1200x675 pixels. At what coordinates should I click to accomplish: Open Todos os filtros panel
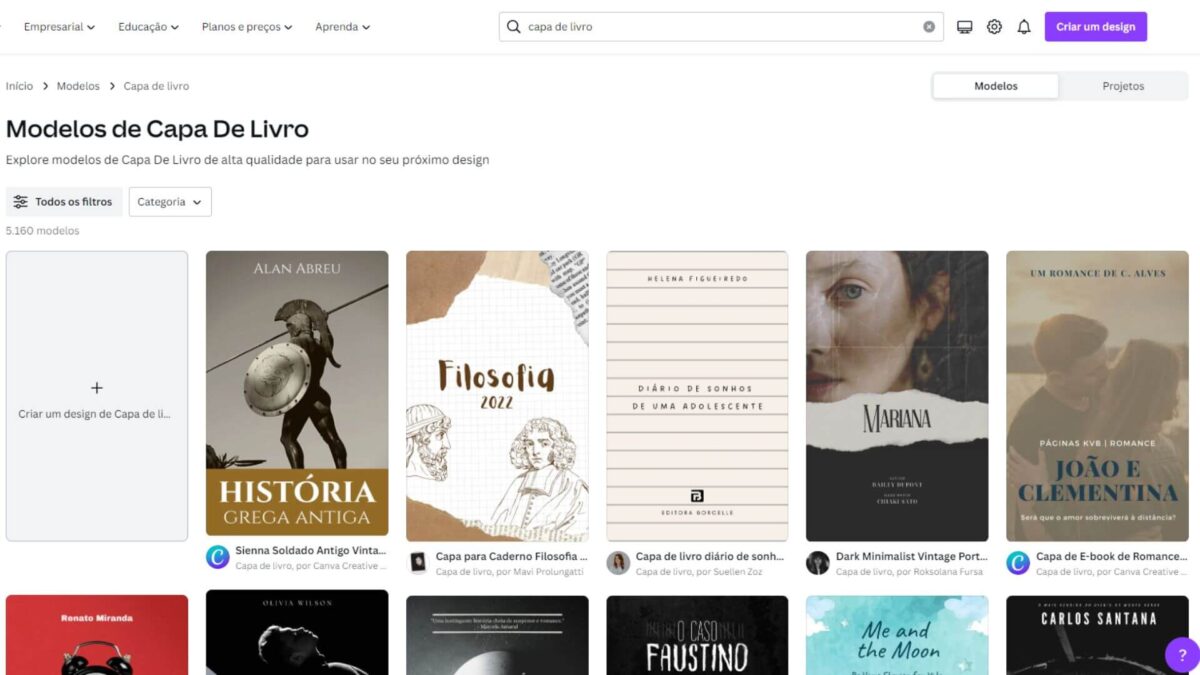point(64,202)
